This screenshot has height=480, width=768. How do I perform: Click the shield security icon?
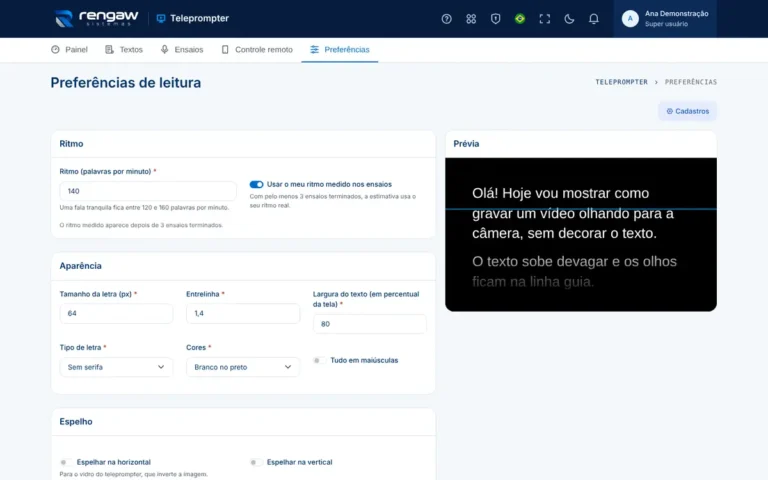click(x=495, y=19)
